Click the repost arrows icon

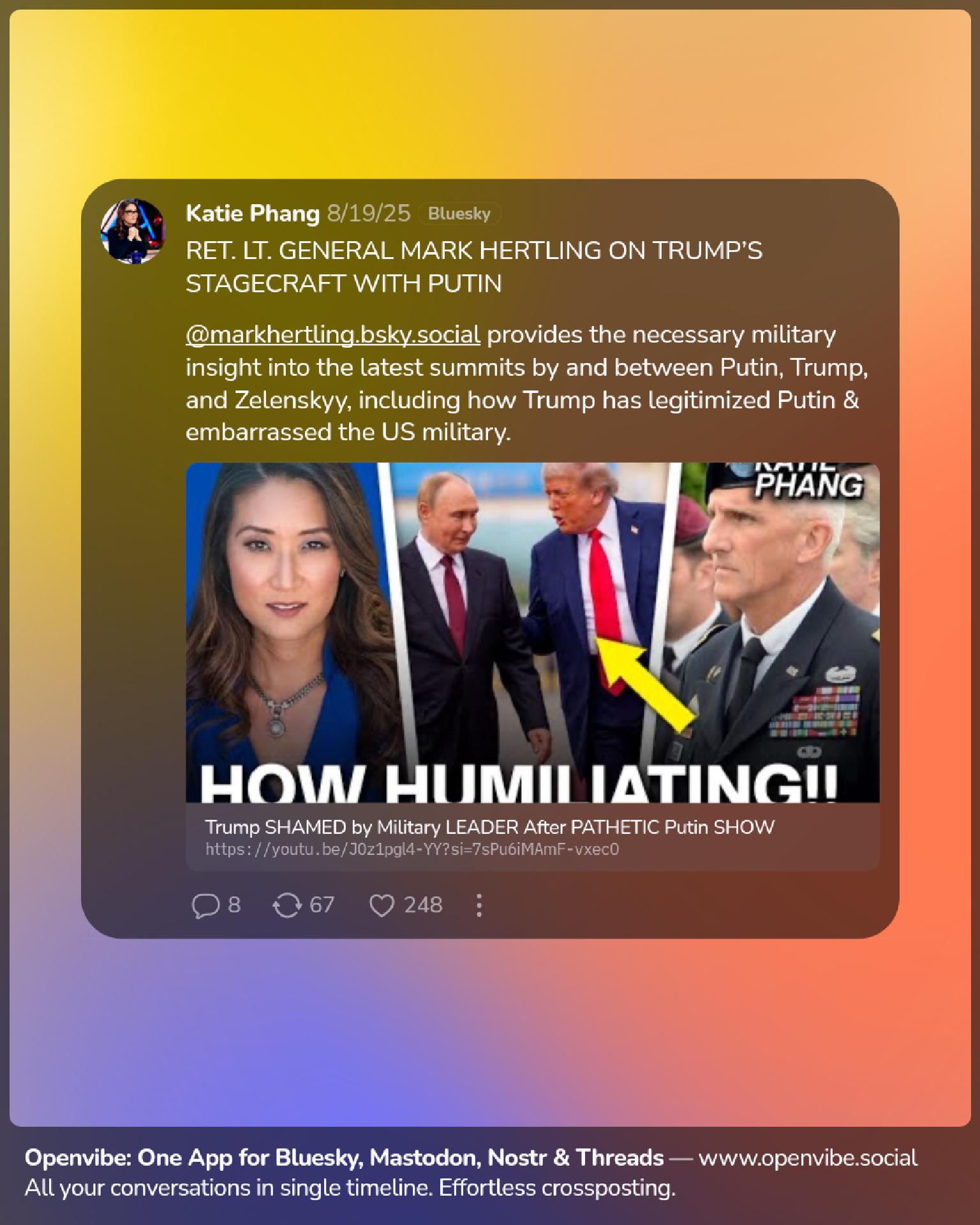286,905
